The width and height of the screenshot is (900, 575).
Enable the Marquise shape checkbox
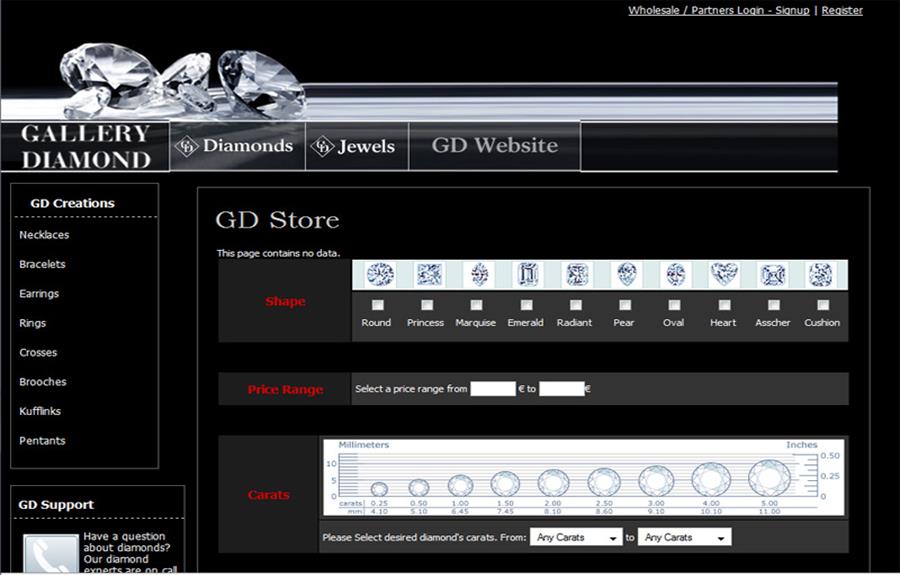coord(476,305)
